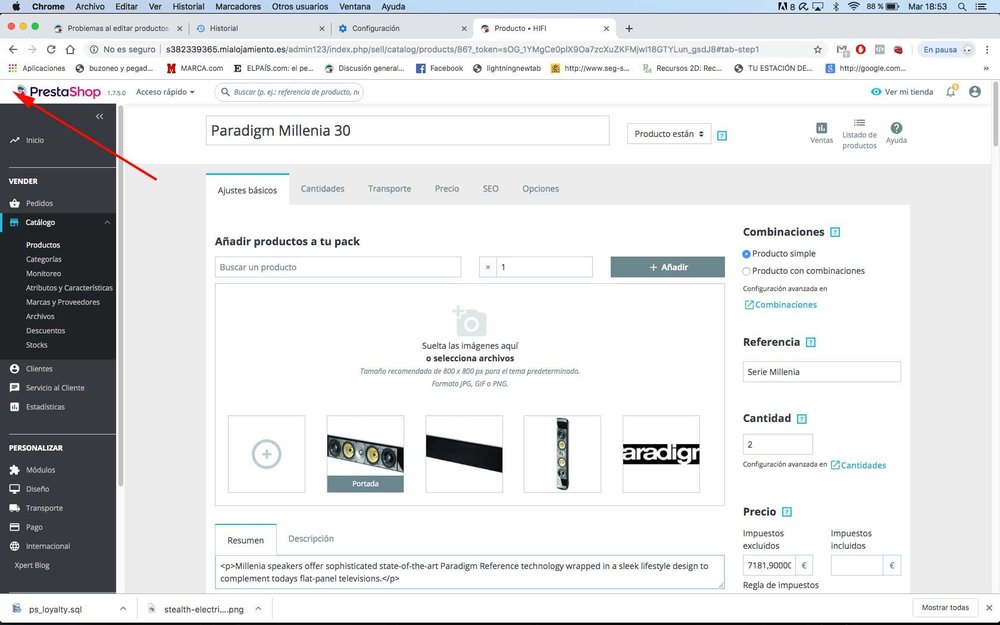Open Marcas y Proveedores submenu item

(63, 302)
